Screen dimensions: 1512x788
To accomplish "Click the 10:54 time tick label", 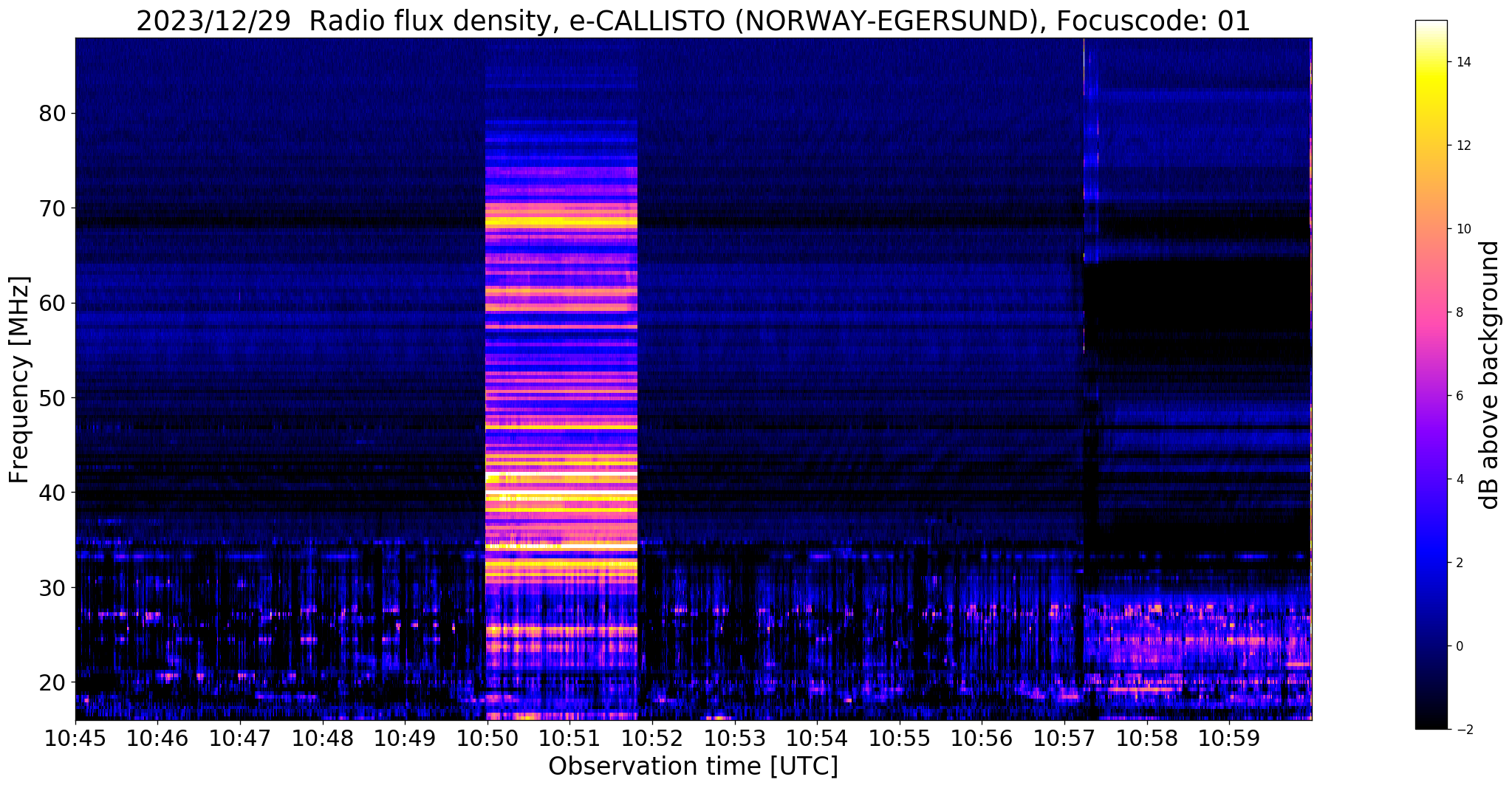I will (817, 737).
